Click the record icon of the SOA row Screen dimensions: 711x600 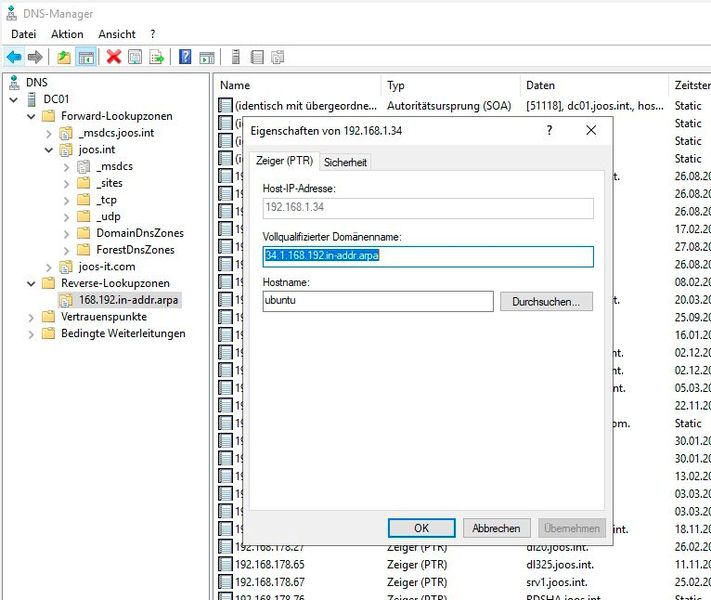(225, 105)
